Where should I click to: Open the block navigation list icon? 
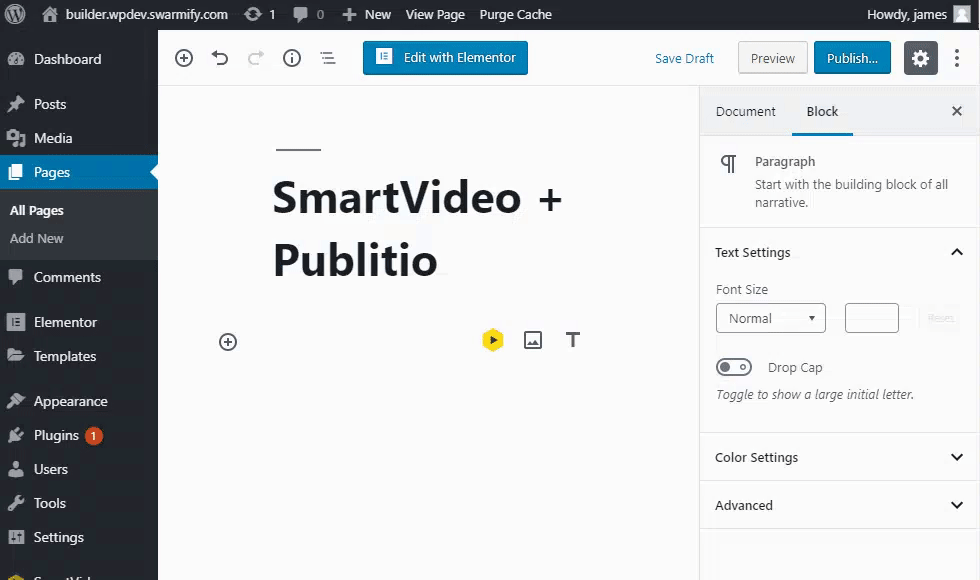pos(328,58)
